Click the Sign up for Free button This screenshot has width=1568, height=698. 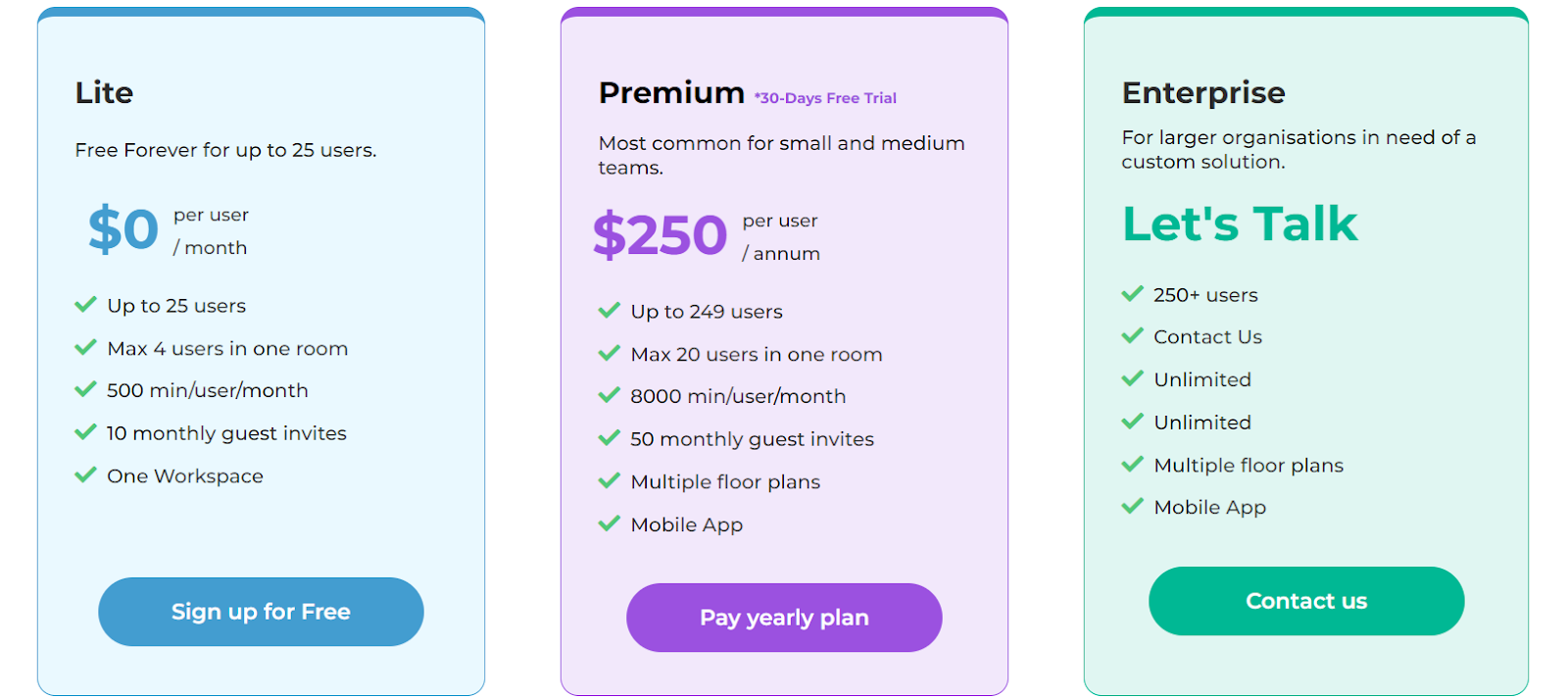261,612
